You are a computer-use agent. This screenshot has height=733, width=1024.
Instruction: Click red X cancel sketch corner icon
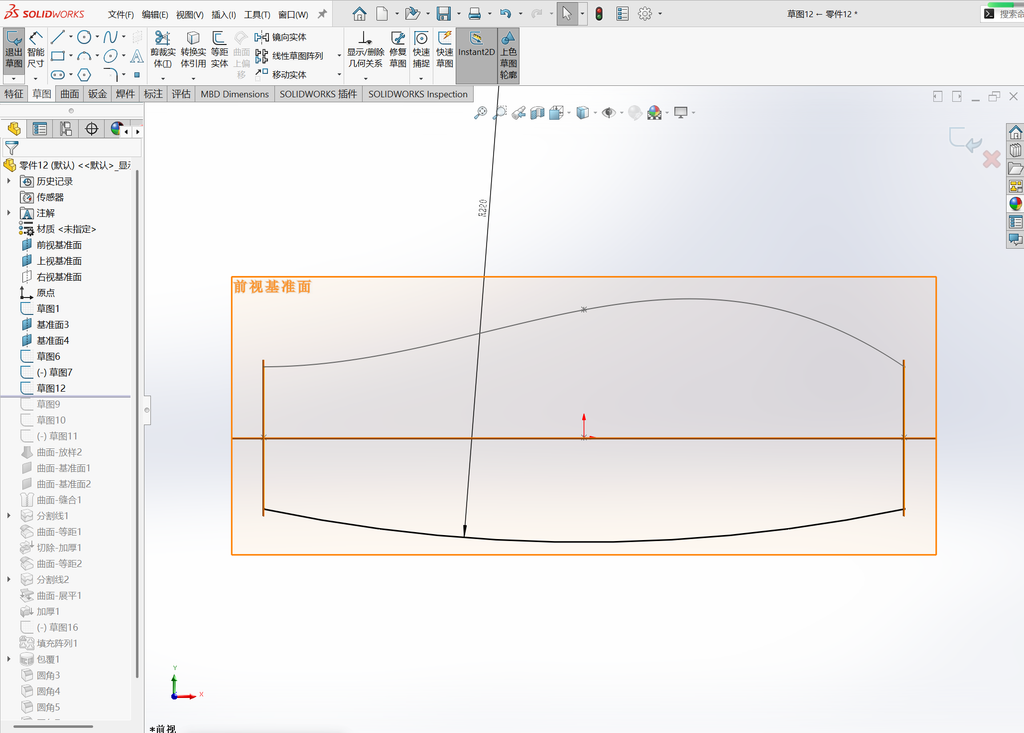coord(991,159)
